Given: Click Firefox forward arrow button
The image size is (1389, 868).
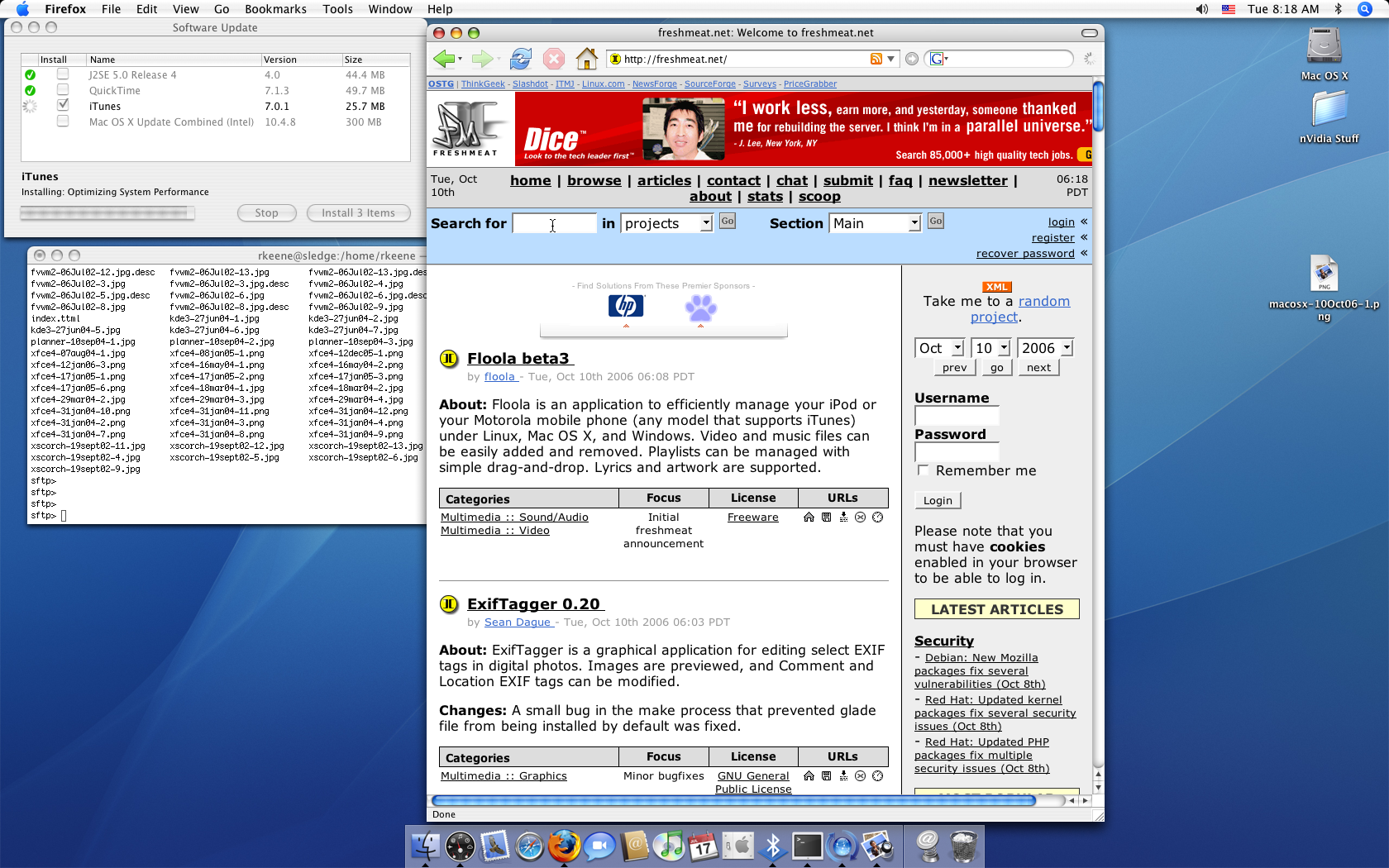Looking at the screenshot, I should point(483,59).
